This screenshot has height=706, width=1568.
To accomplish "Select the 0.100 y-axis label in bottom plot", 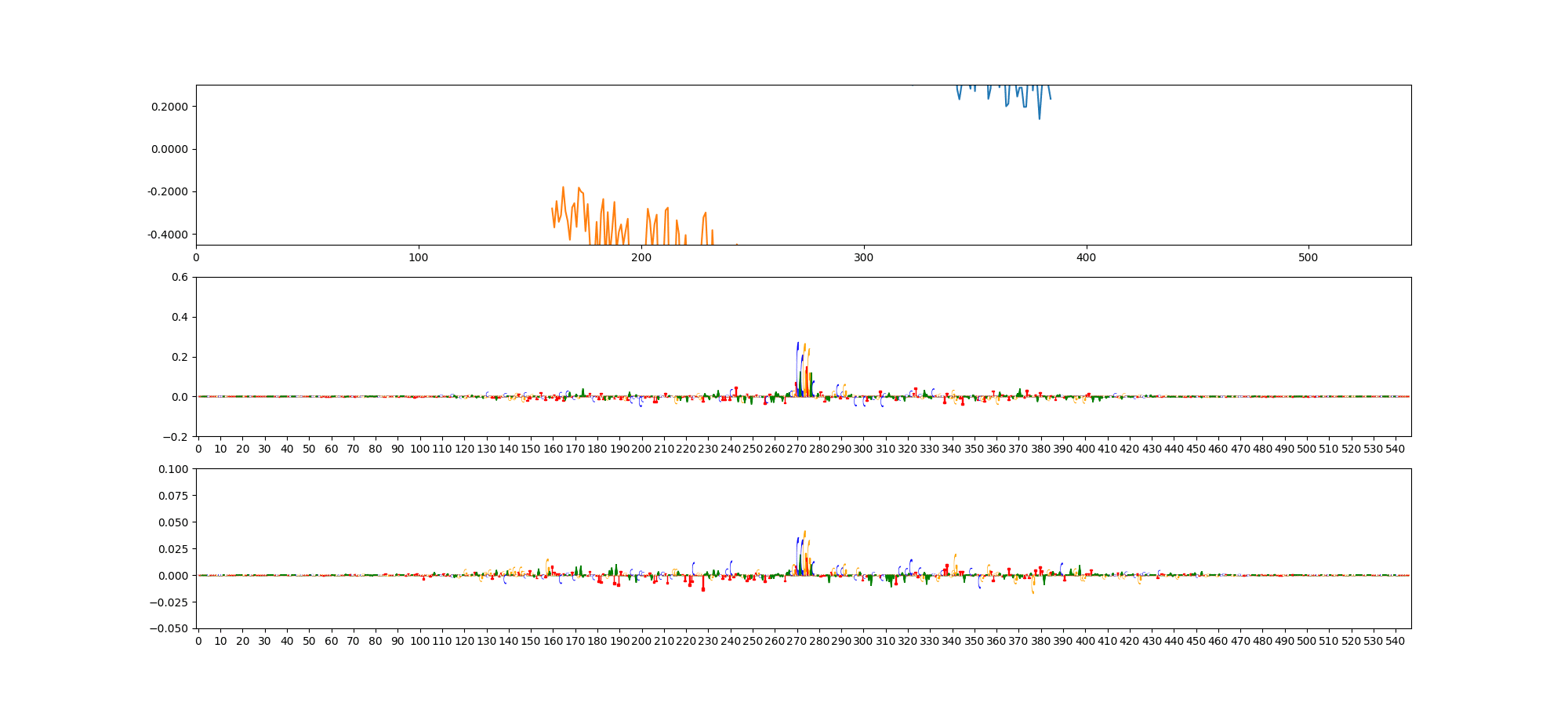I will (174, 469).
